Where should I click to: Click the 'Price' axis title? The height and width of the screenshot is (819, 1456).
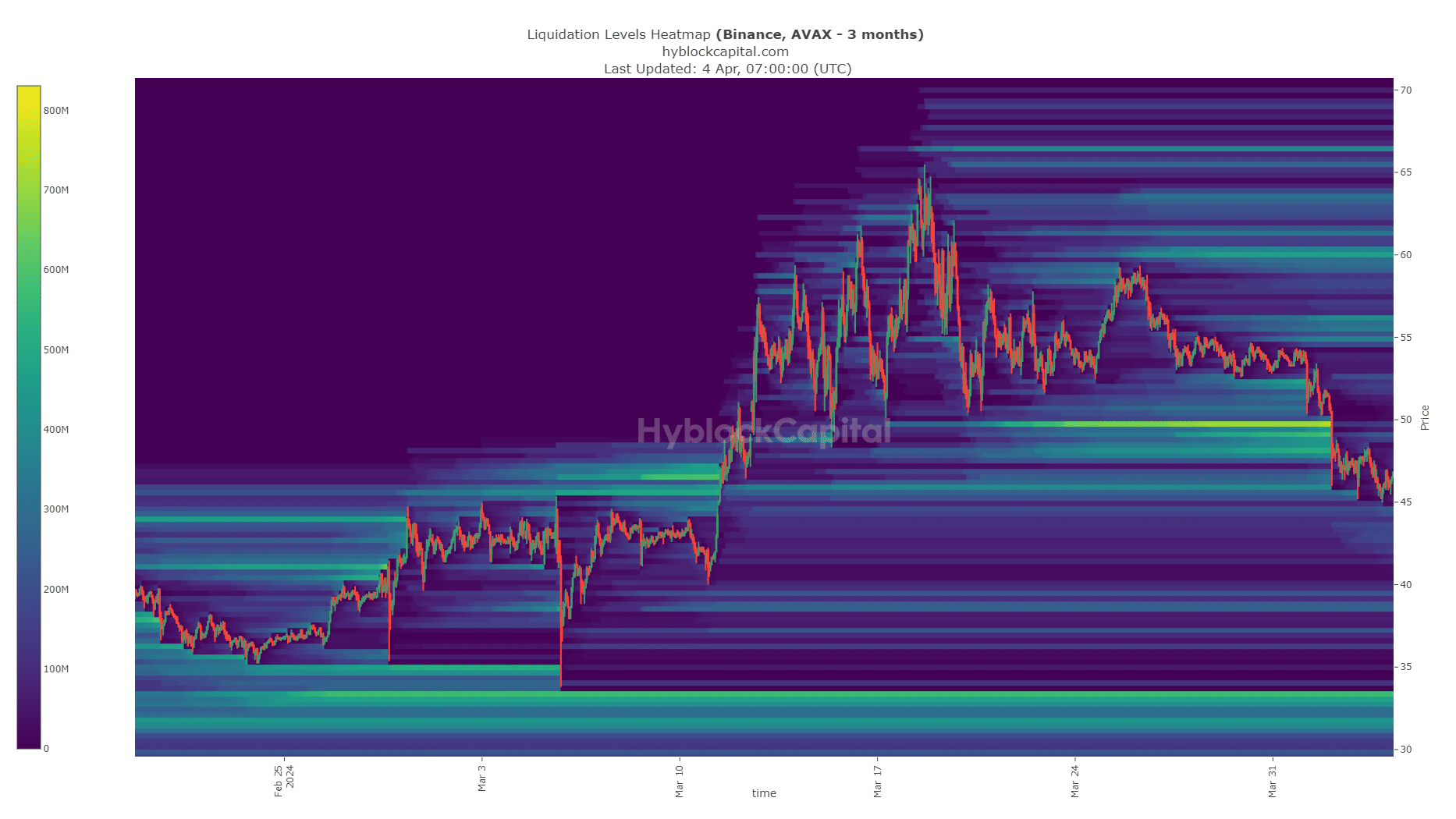click(x=1425, y=418)
